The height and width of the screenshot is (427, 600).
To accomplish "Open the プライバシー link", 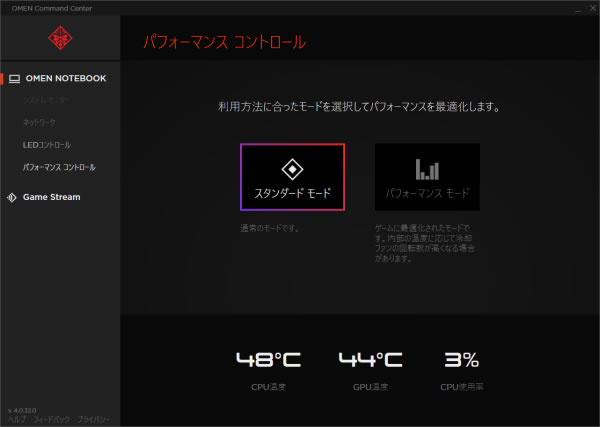I will [93, 419].
